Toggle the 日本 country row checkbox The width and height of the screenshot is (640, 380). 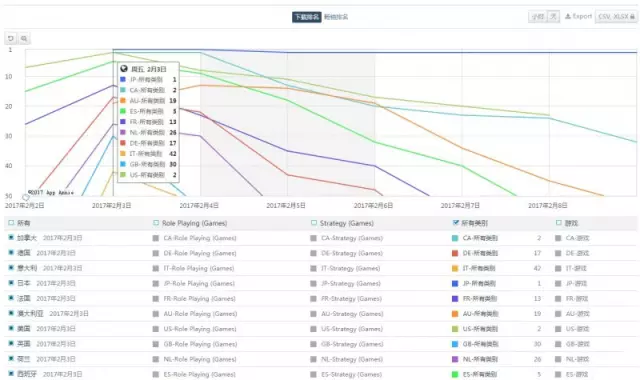(x=11, y=283)
